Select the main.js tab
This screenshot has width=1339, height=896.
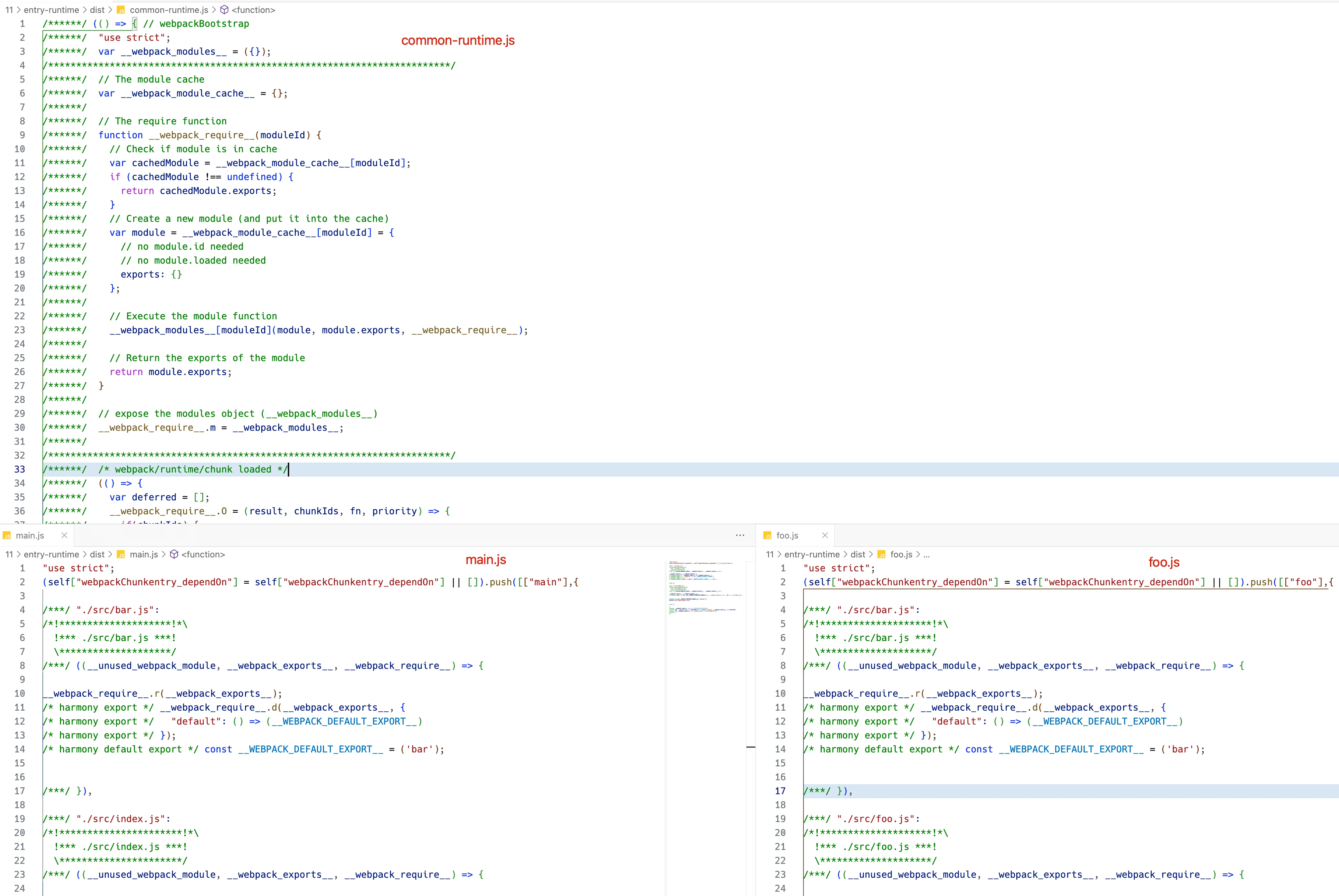tap(37, 536)
